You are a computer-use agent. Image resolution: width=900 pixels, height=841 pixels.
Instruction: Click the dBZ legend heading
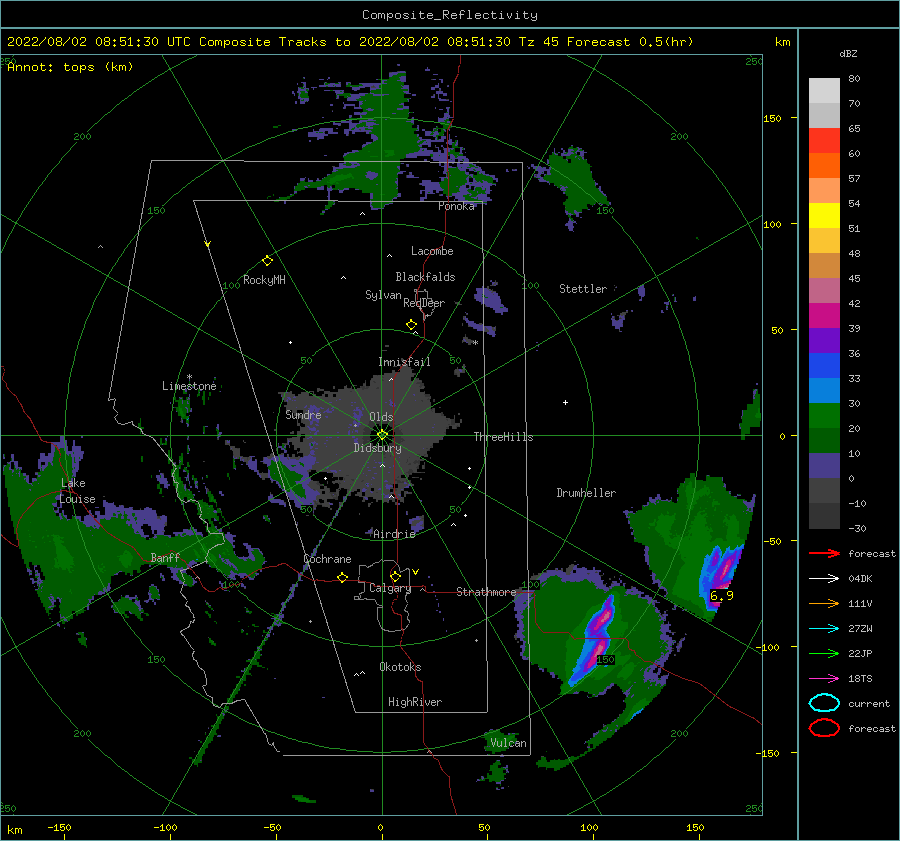(848, 54)
